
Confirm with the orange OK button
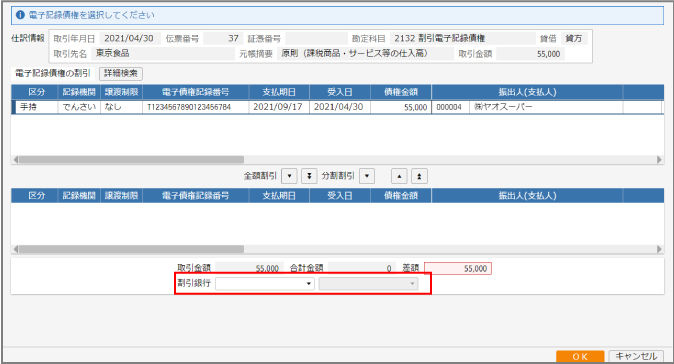(x=580, y=356)
